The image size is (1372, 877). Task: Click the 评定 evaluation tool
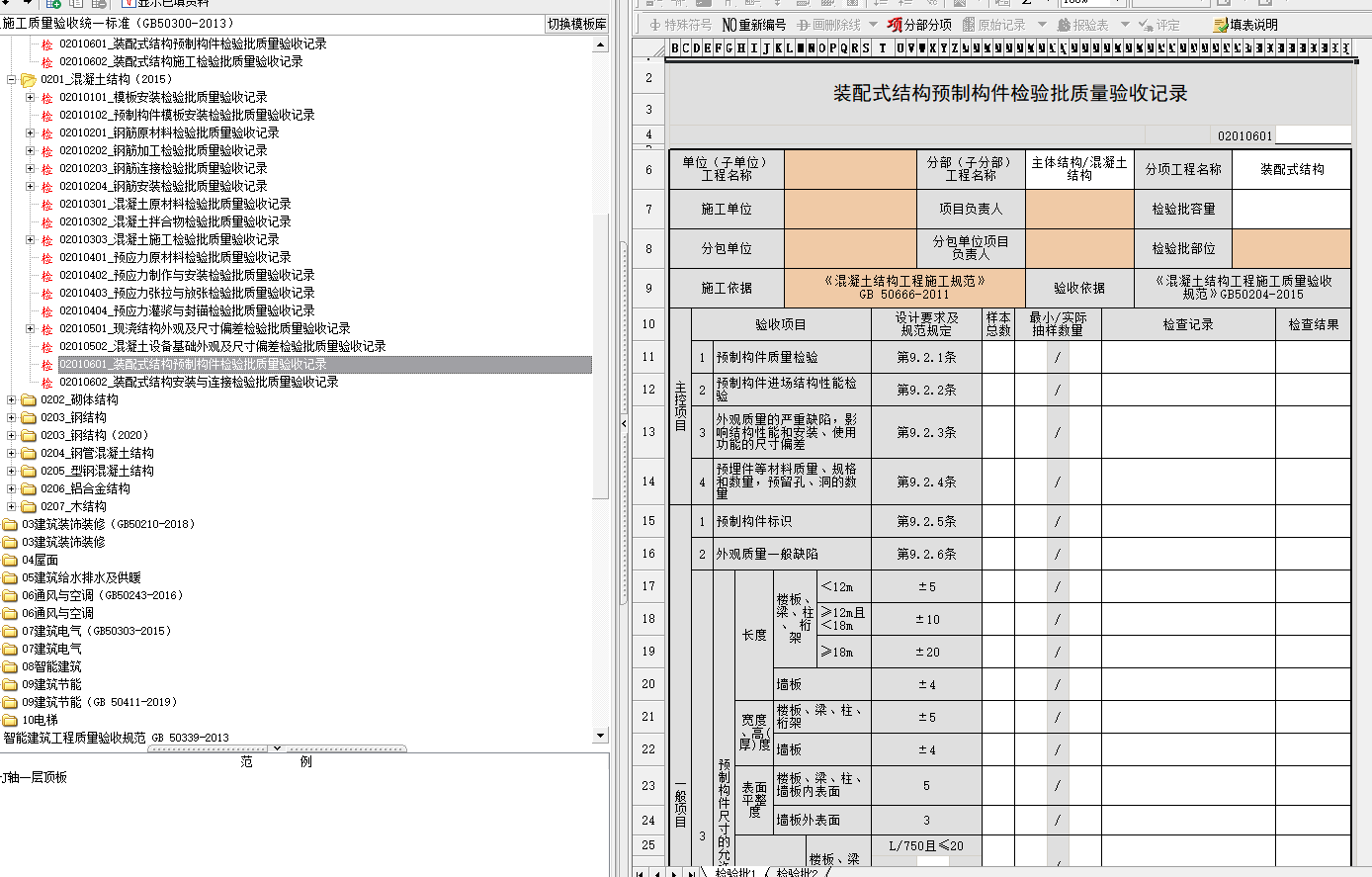pyautogui.click(x=1161, y=25)
